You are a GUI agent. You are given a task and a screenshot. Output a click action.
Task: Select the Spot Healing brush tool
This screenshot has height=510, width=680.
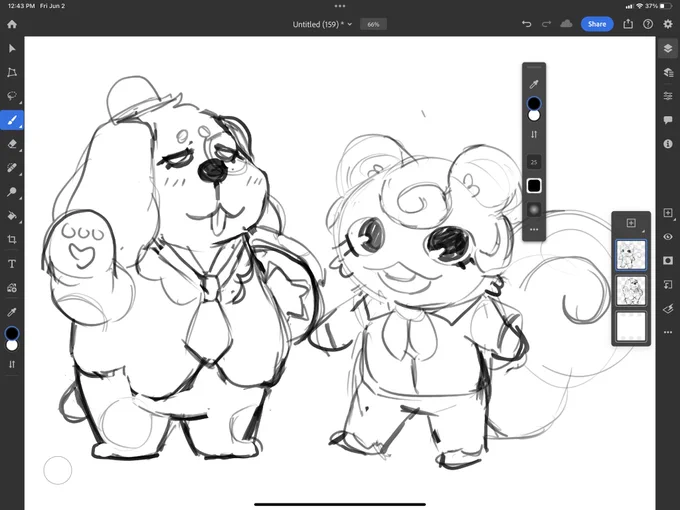coord(12,168)
